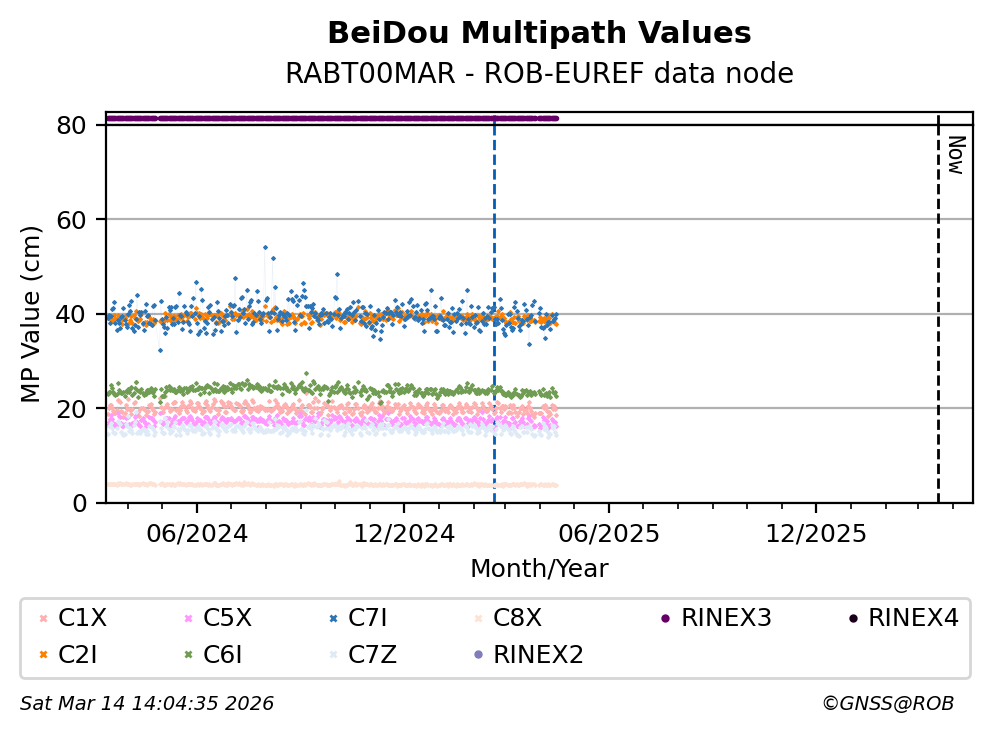993x734 pixels.
Task: Click the C1X pink legend marker
Action: [x=42, y=619]
